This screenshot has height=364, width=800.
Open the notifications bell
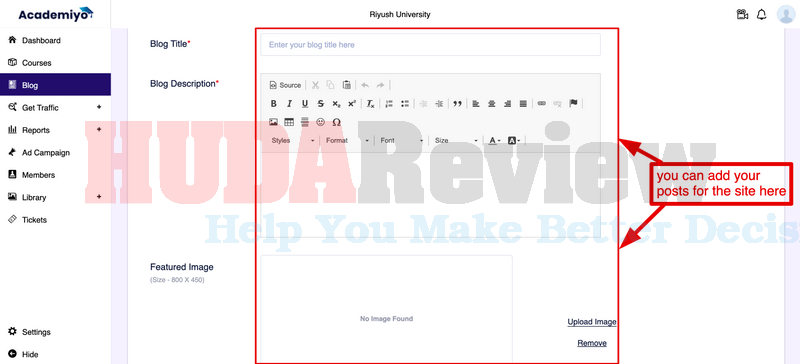pos(762,14)
